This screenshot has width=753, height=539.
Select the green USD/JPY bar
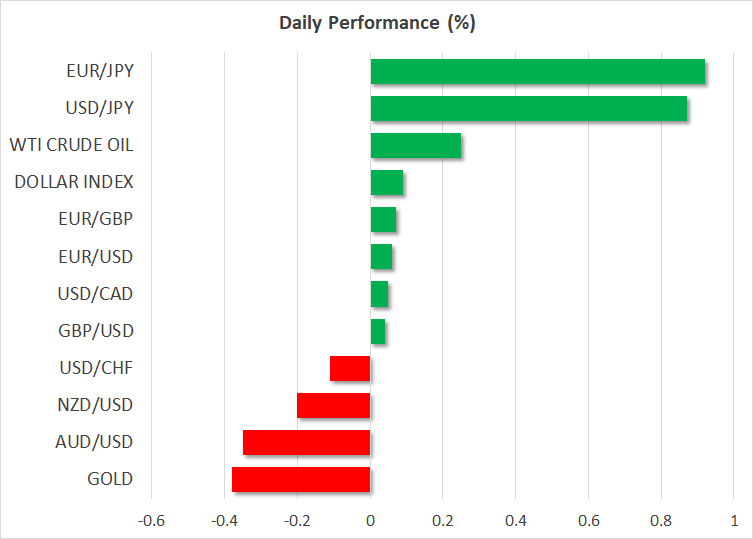(528, 109)
